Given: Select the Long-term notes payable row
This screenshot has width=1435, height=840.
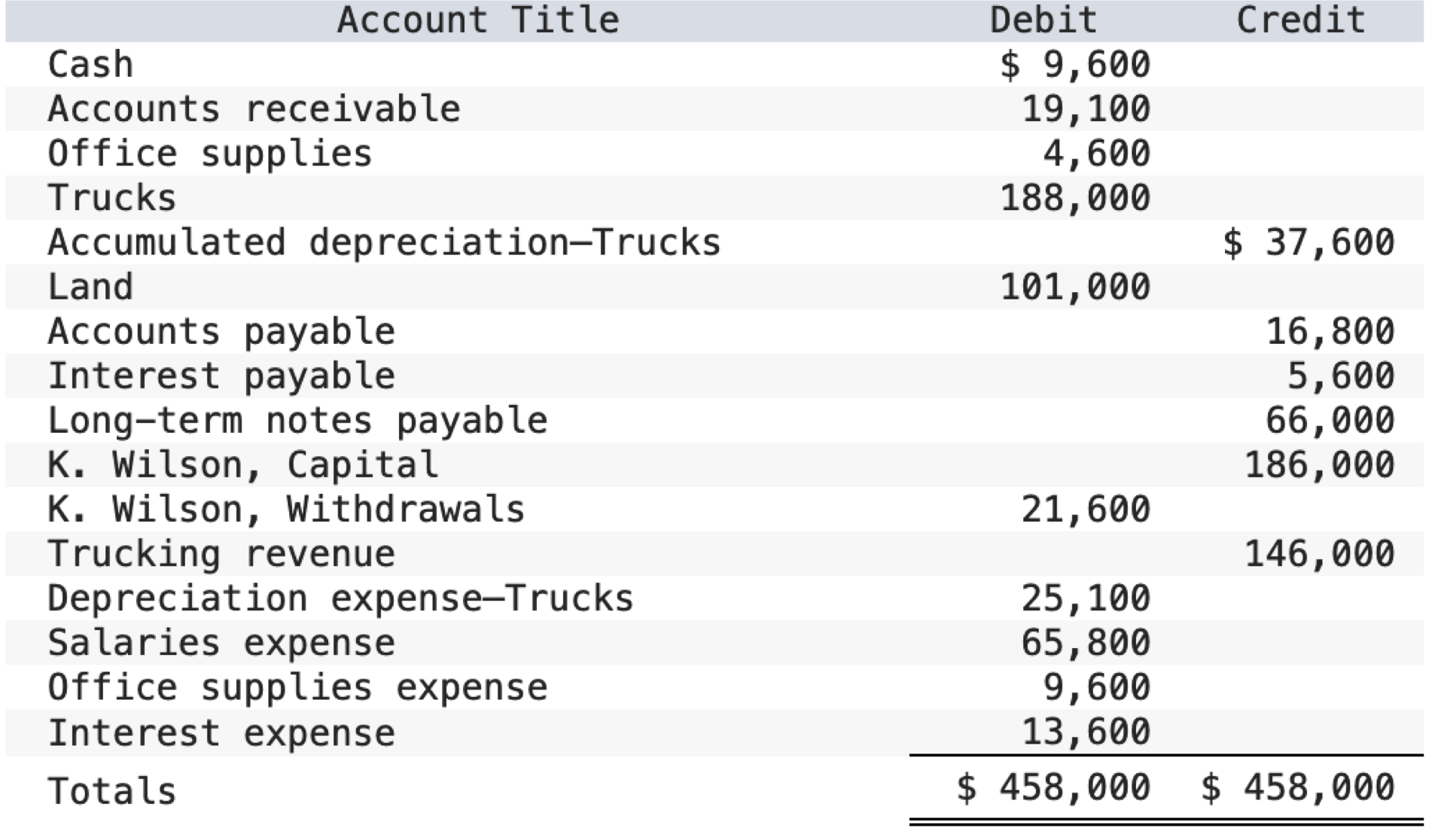Looking at the screenshot, I should pos(297,419).
